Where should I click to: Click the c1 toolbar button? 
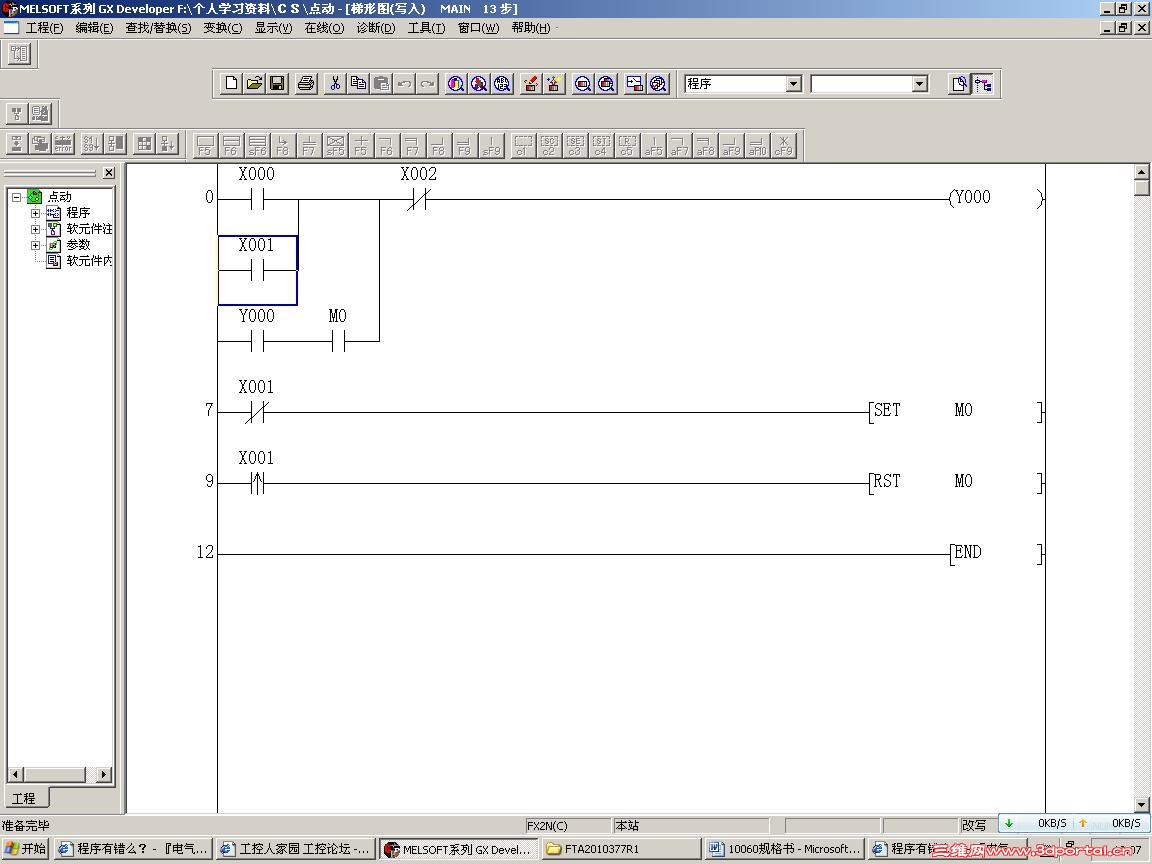tap(522, 144)
